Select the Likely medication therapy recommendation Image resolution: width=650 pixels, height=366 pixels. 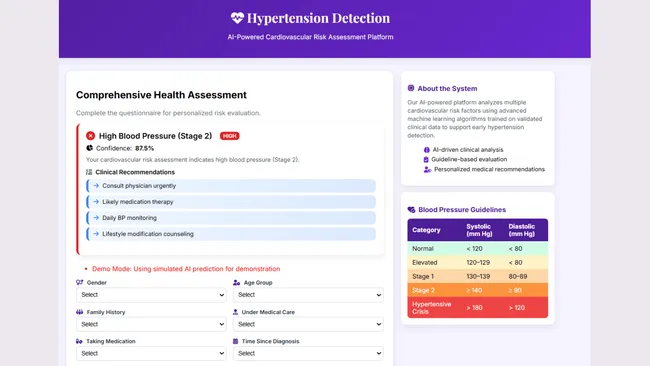coord(231,202)
